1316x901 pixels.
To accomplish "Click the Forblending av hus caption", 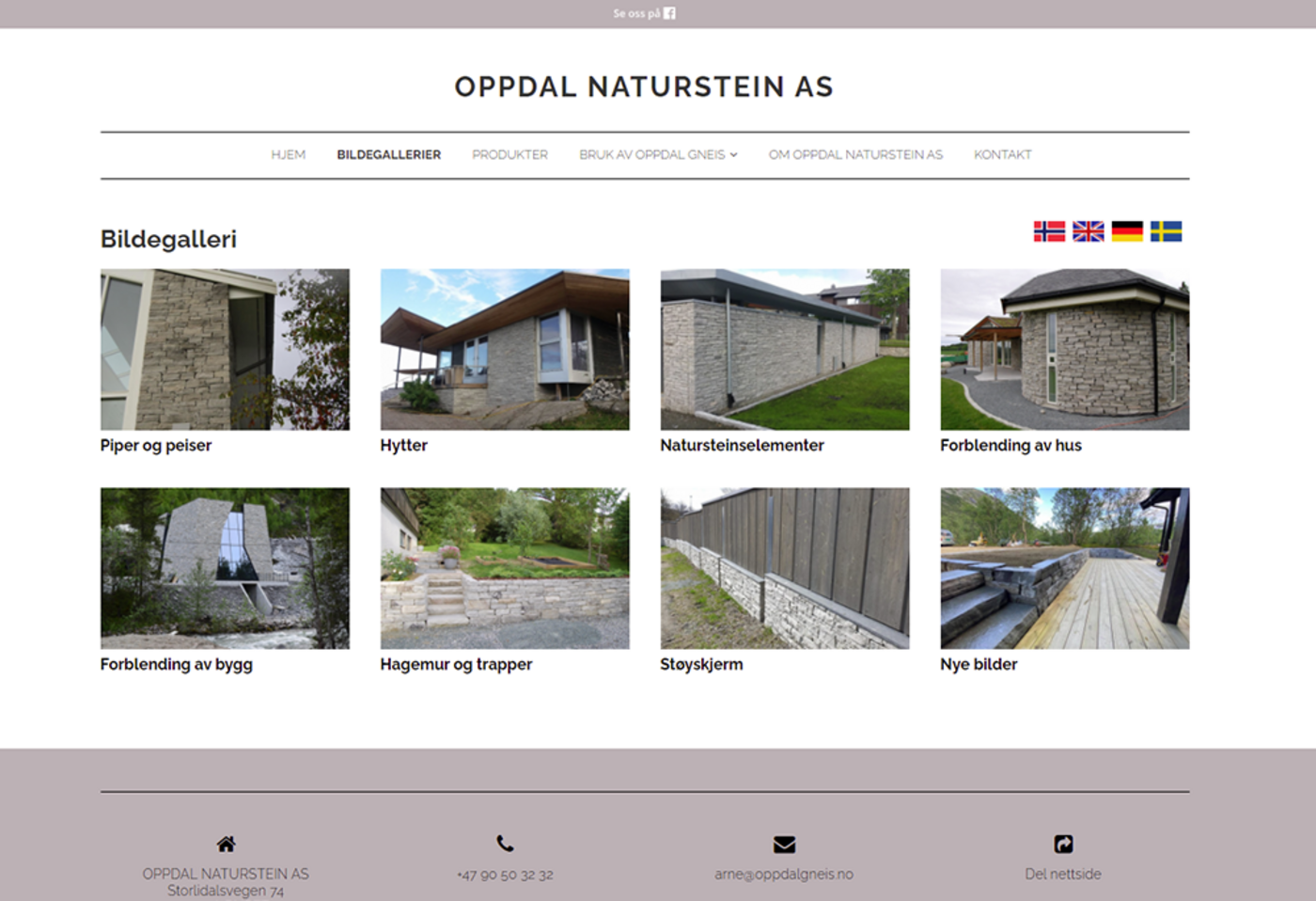I will coord(1011,446).
